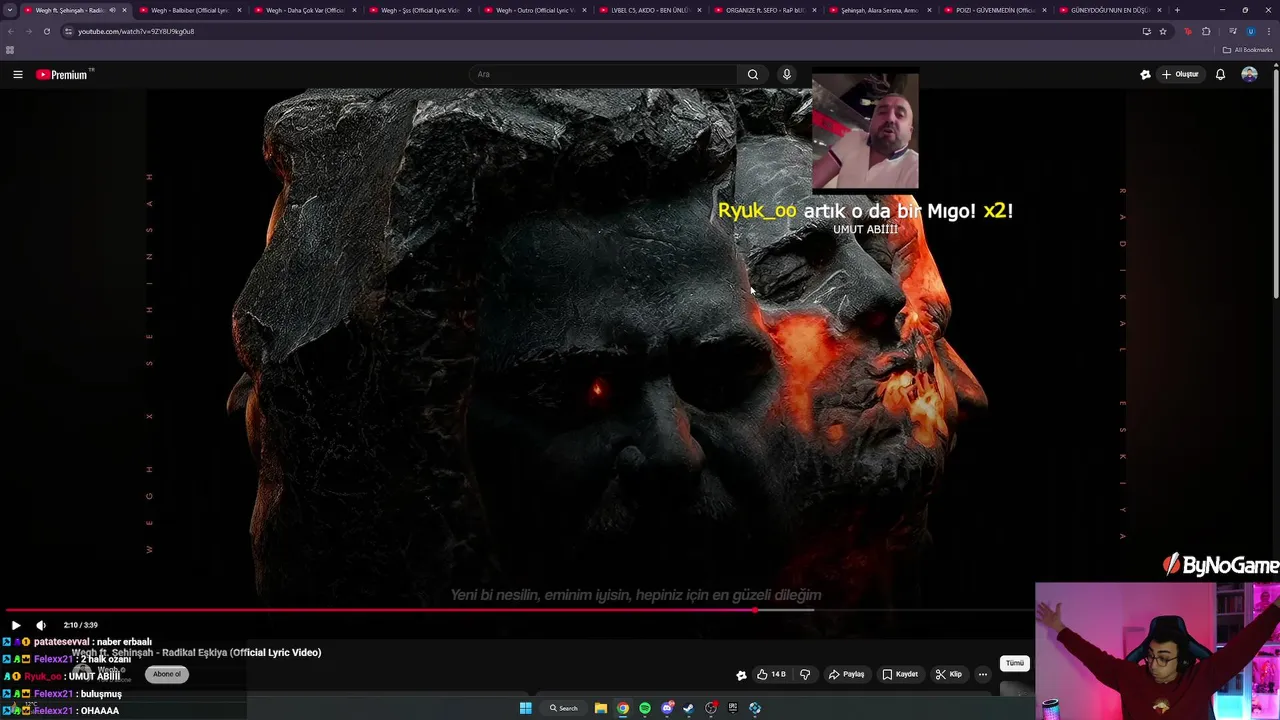The height and width of the screenshot is (720, 1280).
Task: Open the account avatar menu
Action: (1249, 74)
